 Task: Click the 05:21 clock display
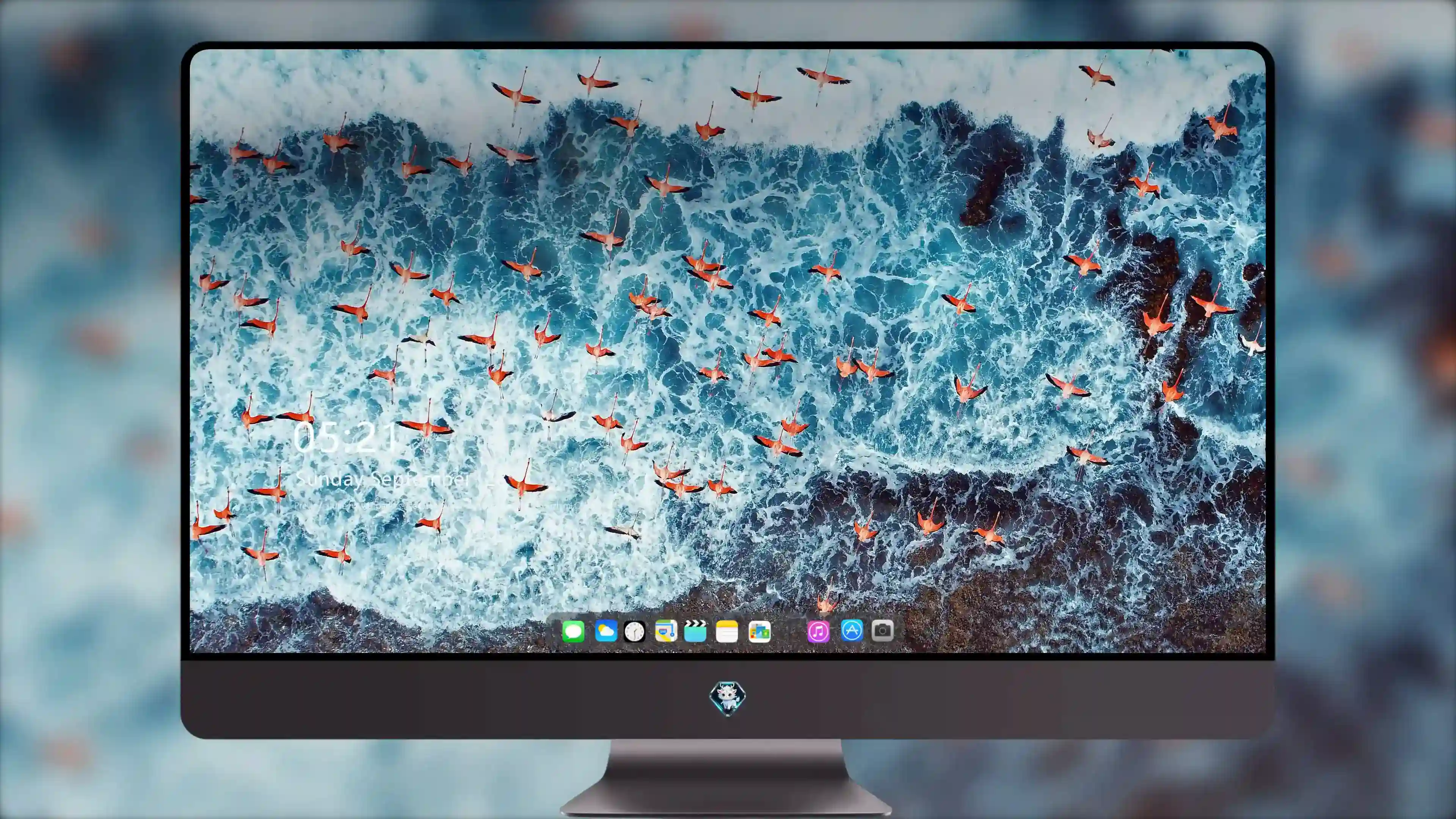[345, 438]
